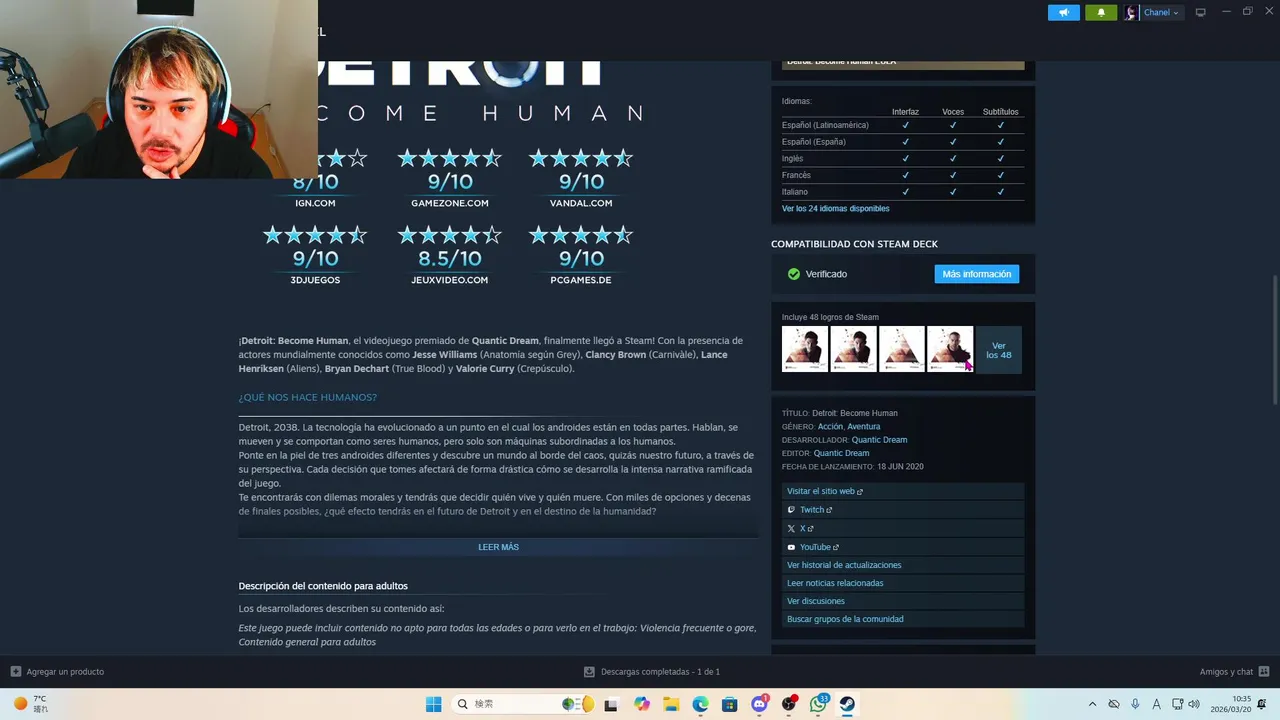Open the Twitch link
The height and width of the screenshot is (720, 1280).
tap(815, 510)
